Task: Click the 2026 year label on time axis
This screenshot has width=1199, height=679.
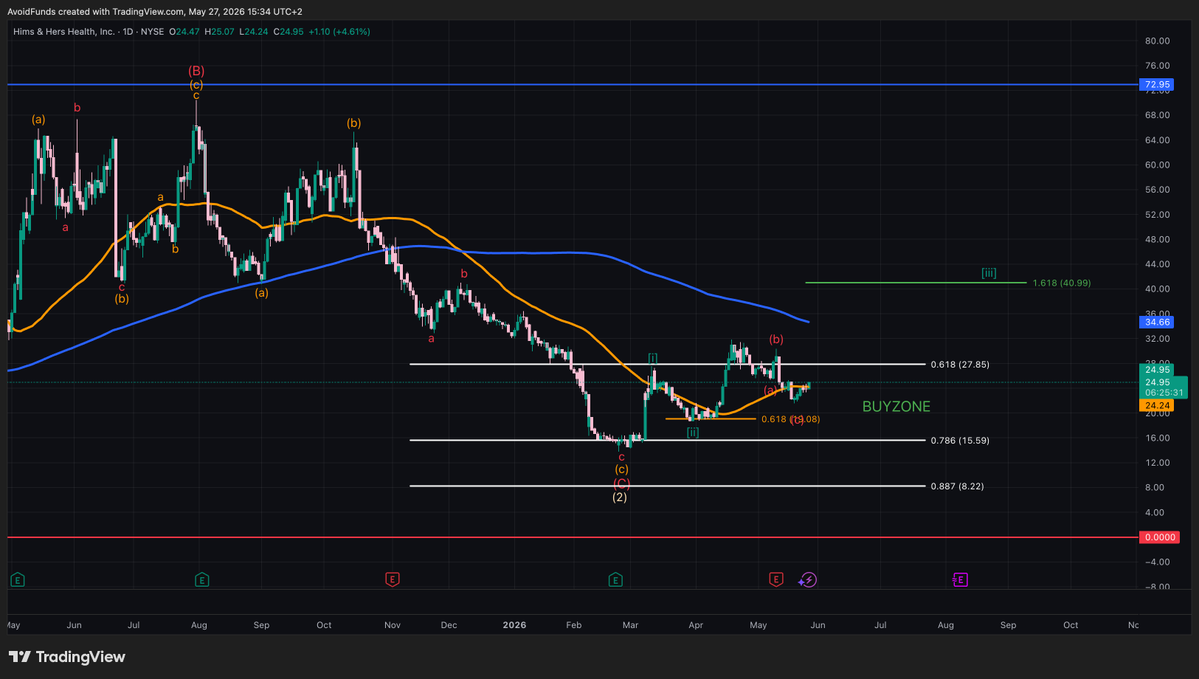Action: pyautogui.click(x=515, y=625)
